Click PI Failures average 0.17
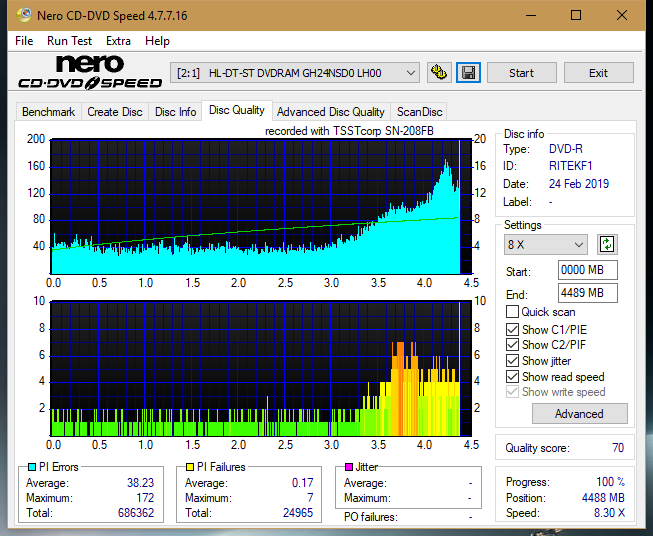This screenshot has width=653, height=536. (302, 482)
